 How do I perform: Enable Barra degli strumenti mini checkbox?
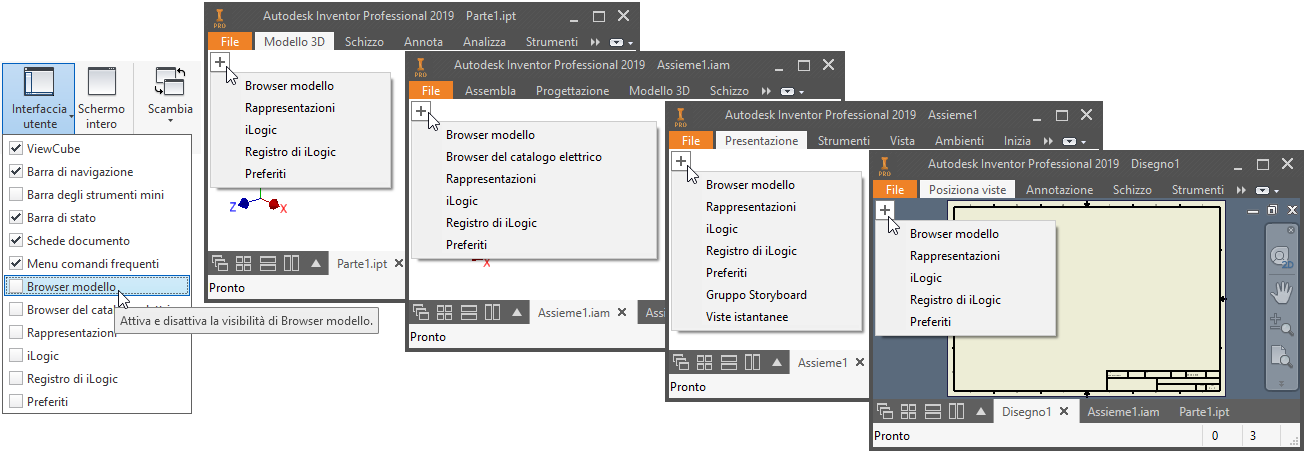pyautogui.click(x=15, y=195)
